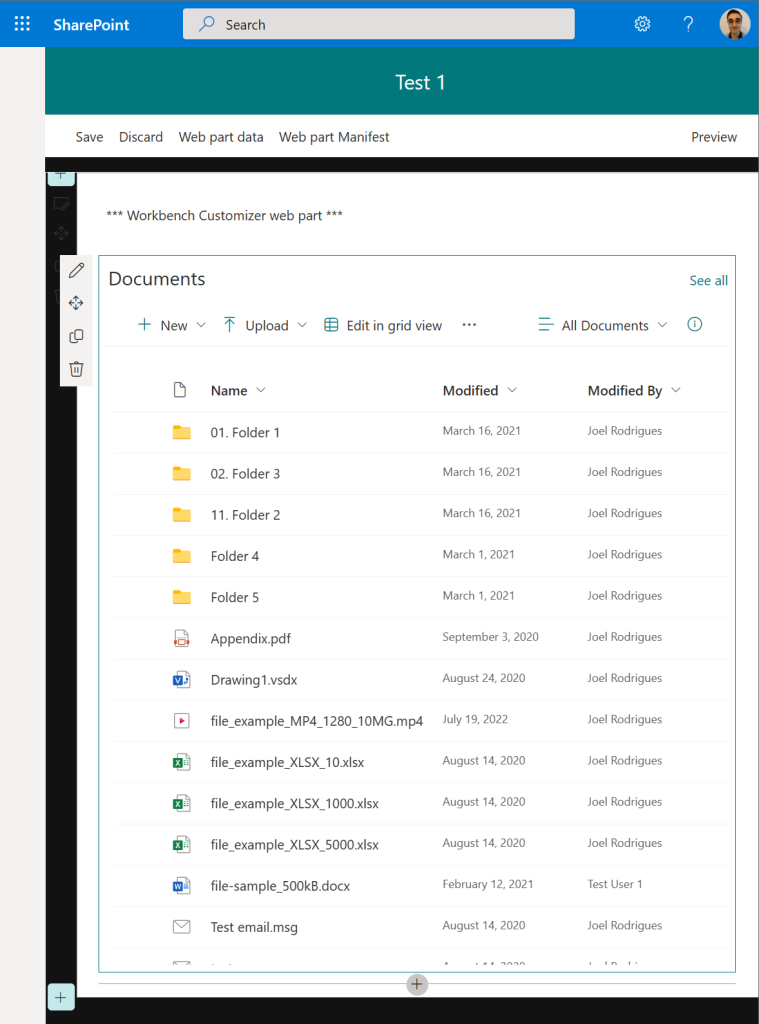Expand the Upload dropdown
This screenshot has height=1024, width=759.
(x=265, y=325)
